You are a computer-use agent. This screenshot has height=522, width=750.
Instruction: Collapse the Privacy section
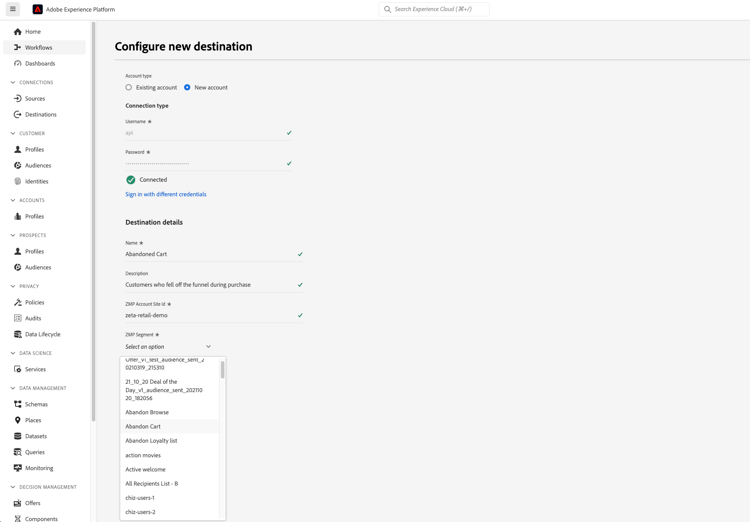12,286
